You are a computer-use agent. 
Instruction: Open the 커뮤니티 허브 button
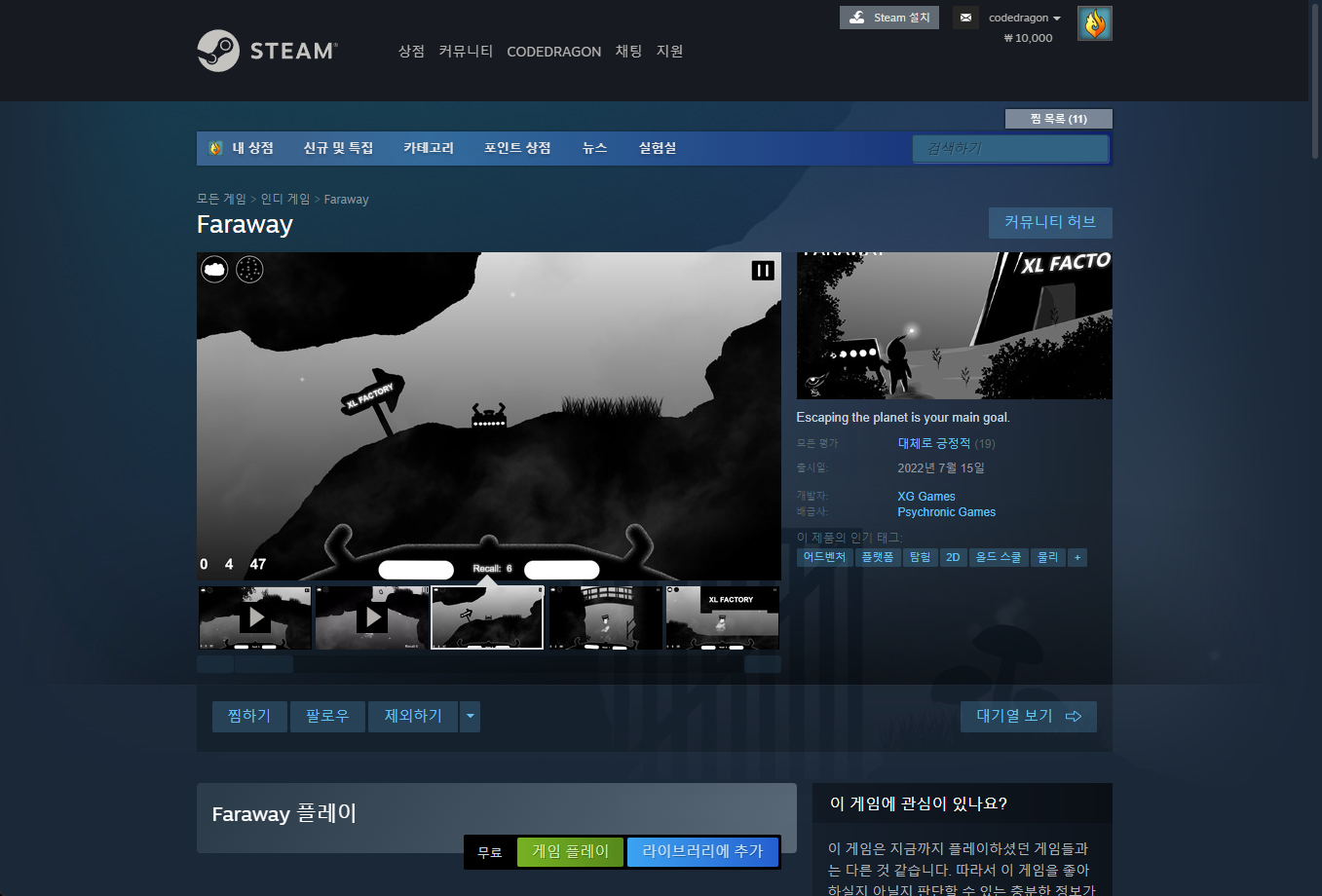click(1050, 222)
